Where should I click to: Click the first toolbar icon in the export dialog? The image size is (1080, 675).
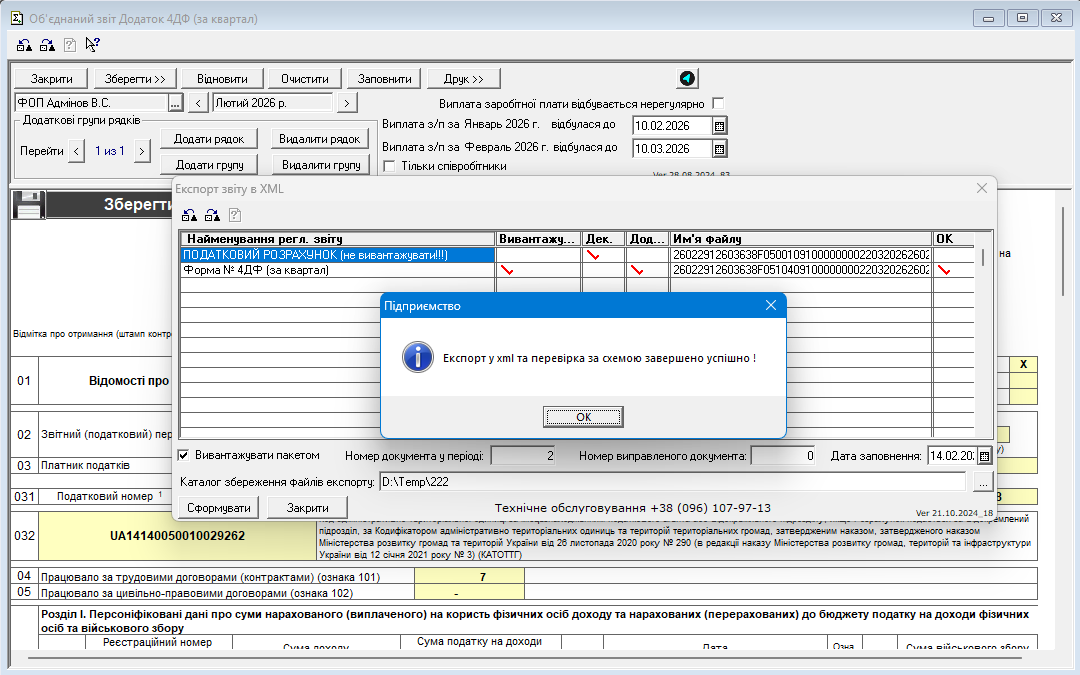[189, 214]
